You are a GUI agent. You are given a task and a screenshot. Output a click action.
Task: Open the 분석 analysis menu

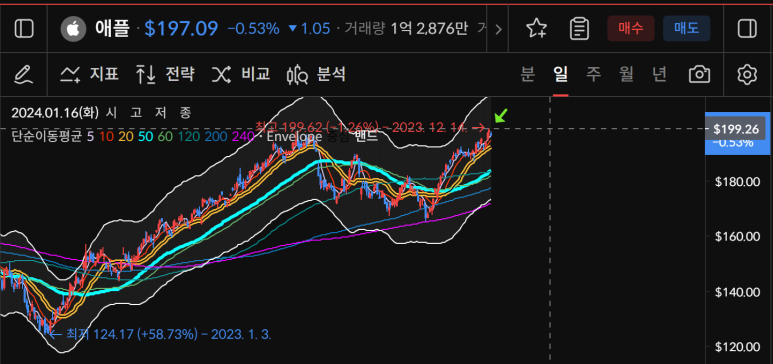point(316,74)
